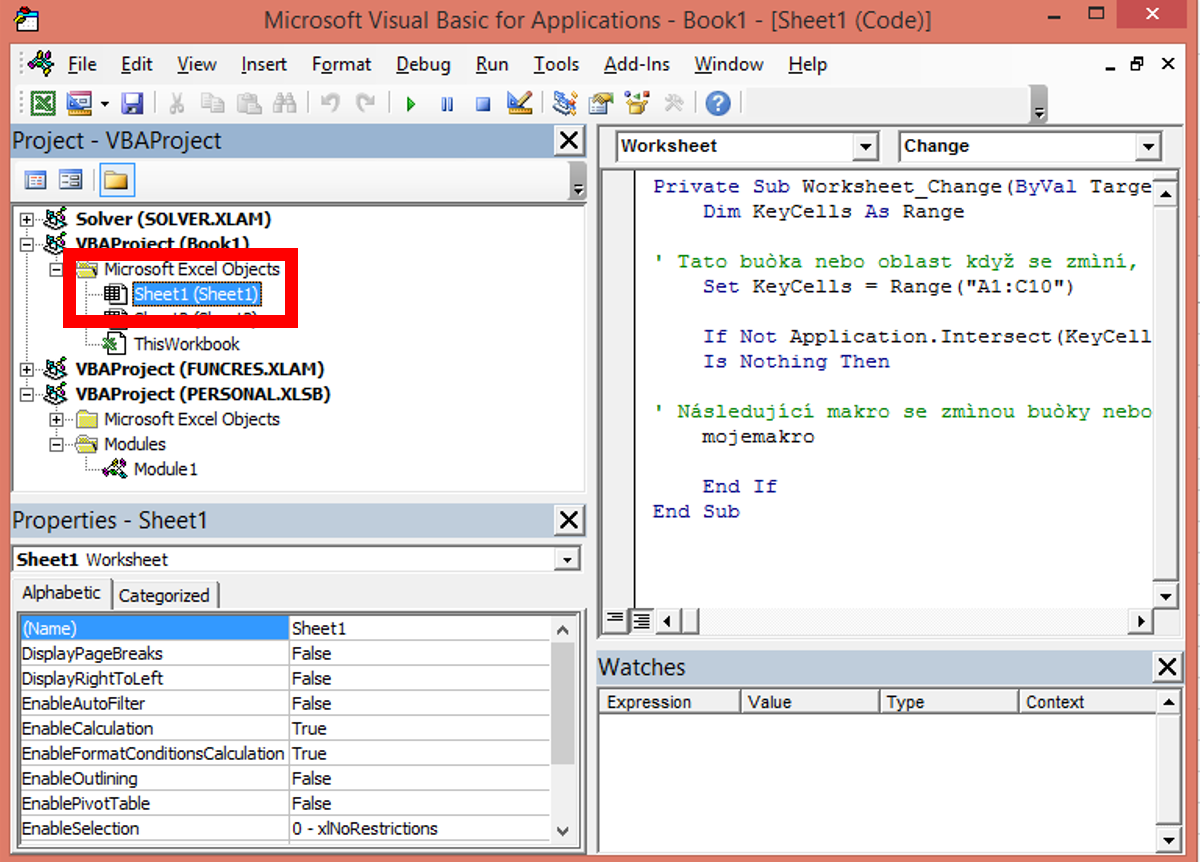Switch to Full Module View button below code
Screen dimensions: 1200x862
[640, 620]
